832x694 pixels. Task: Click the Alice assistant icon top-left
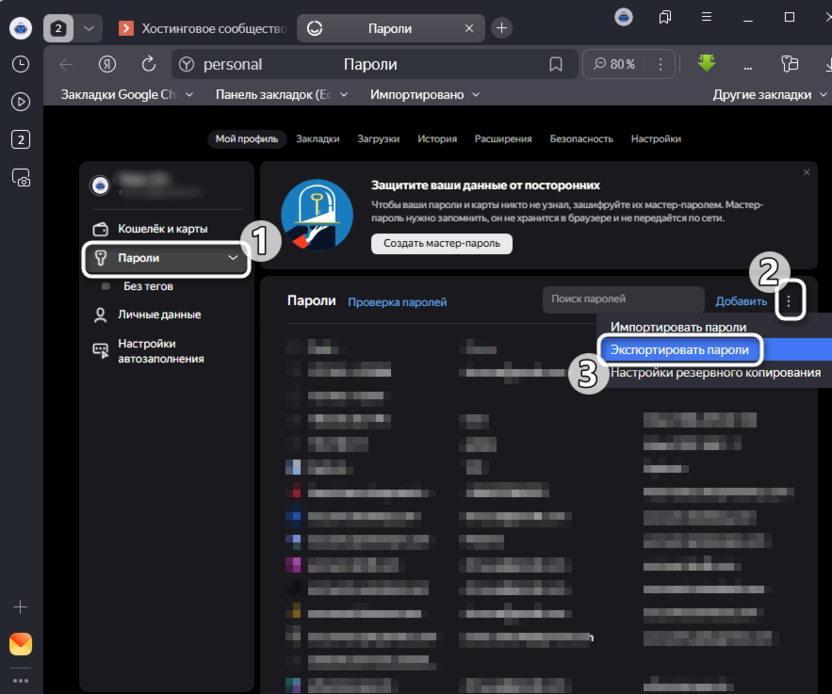click(x=21, y=28)
